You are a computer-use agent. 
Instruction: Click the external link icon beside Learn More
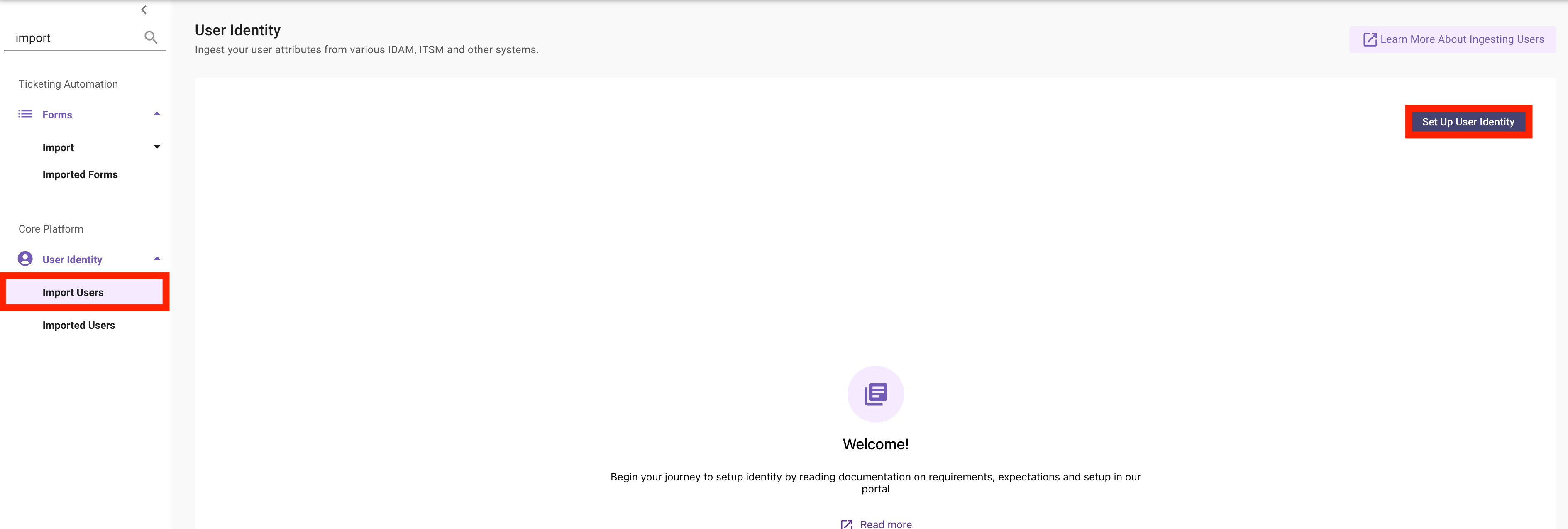[x=1370, y=39]
